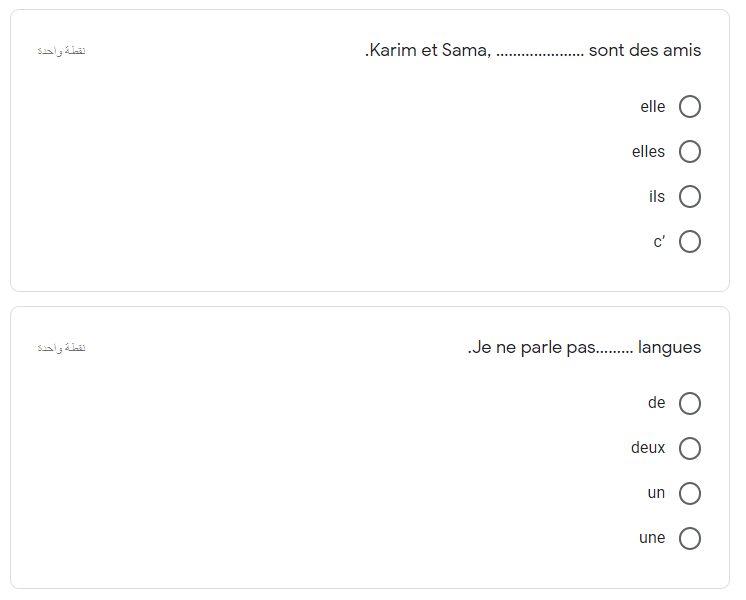The width and height of the screenshot is (746, 600).
Task: Click the 'un' option label text
Action: (x=656, y=493)
